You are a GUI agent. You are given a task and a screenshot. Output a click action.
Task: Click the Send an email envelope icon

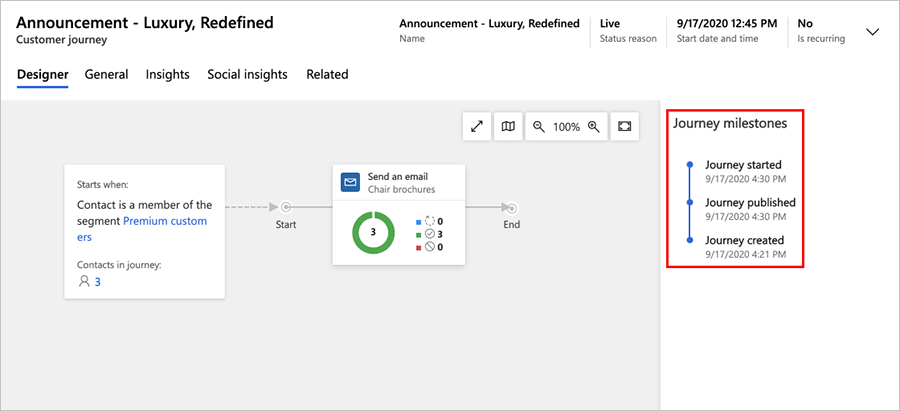350,182
